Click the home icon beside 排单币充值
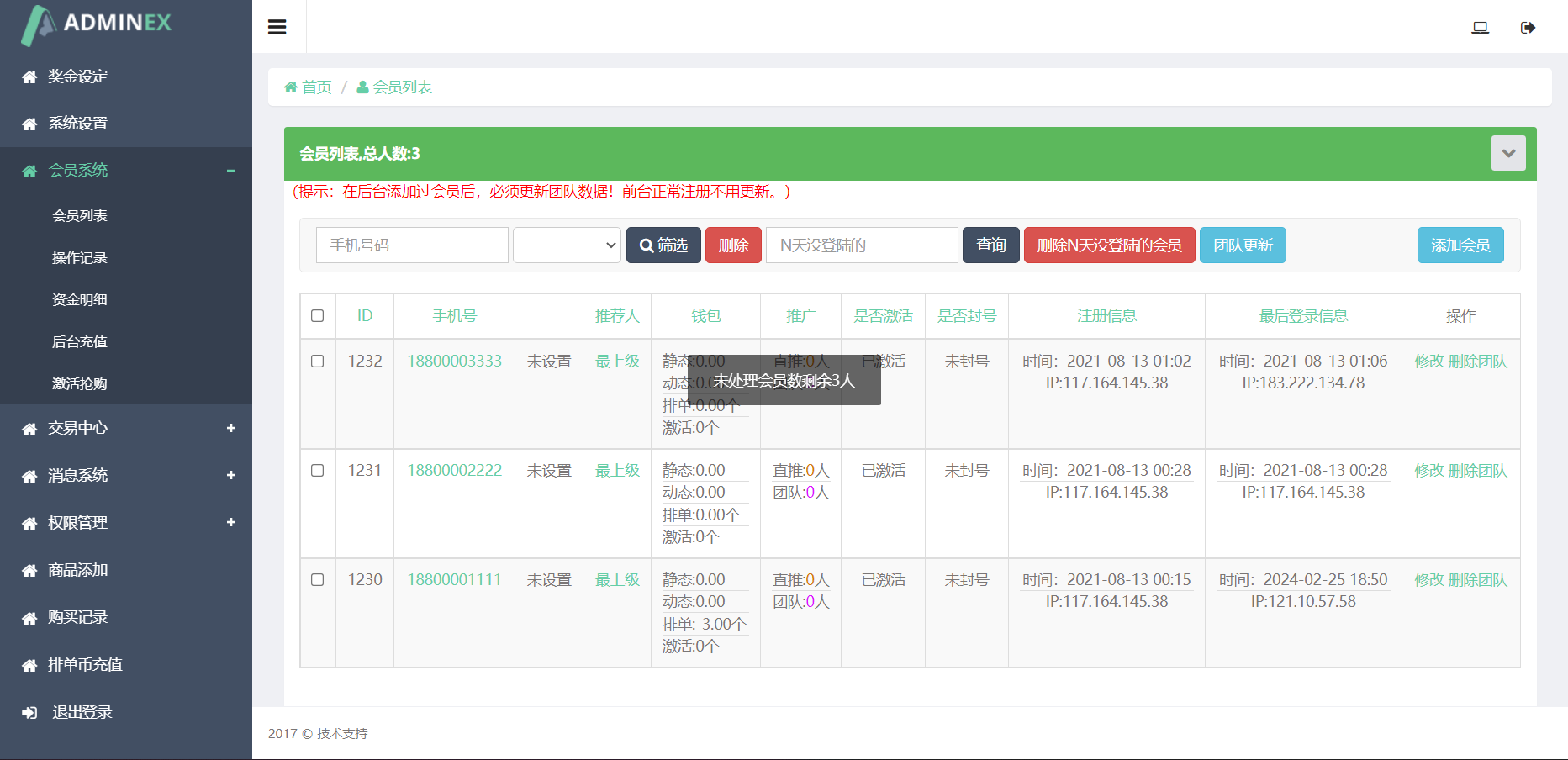Screen dimensions: 1568x760 29,666
